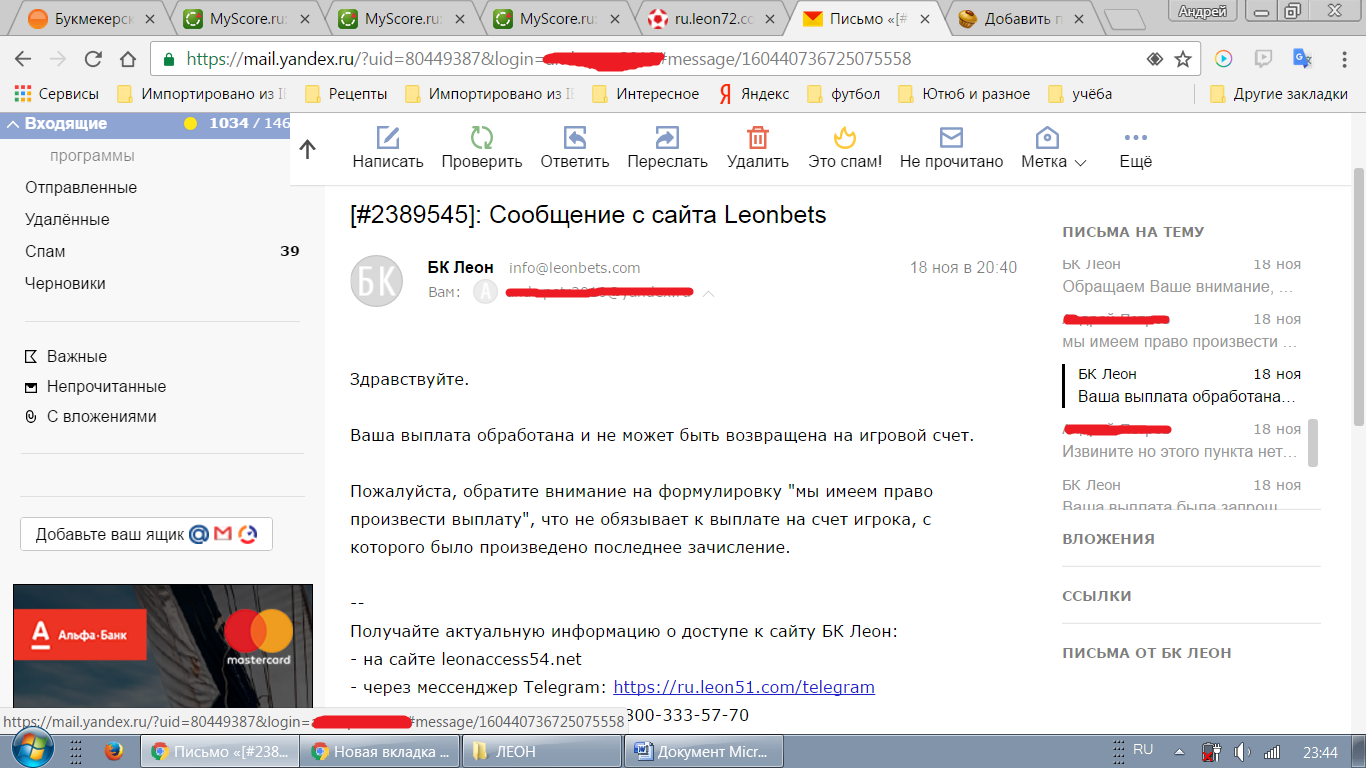1372x780 pixels.
Task: Click the БК sender avatar
Action: pyautogui.click(x=376, y=280)
